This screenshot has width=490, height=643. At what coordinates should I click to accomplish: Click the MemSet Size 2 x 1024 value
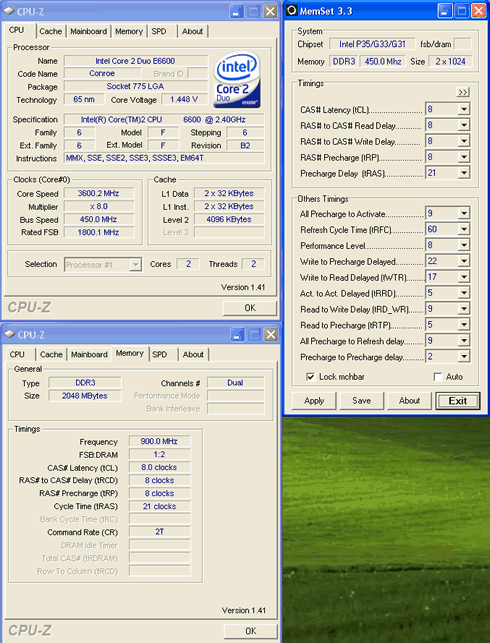click(x=450, y=62)
